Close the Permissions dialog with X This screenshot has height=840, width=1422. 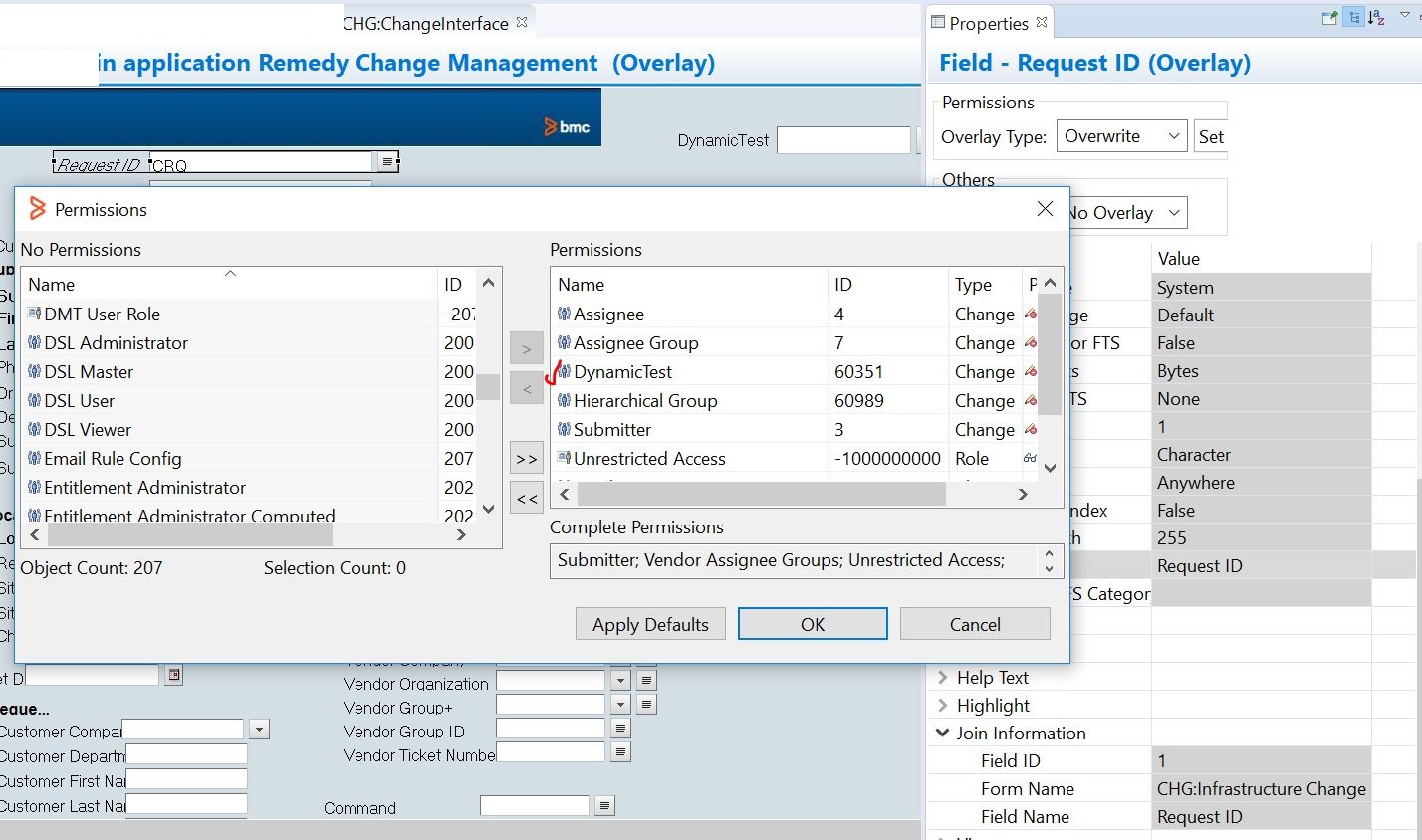(x=1045, y=208)
